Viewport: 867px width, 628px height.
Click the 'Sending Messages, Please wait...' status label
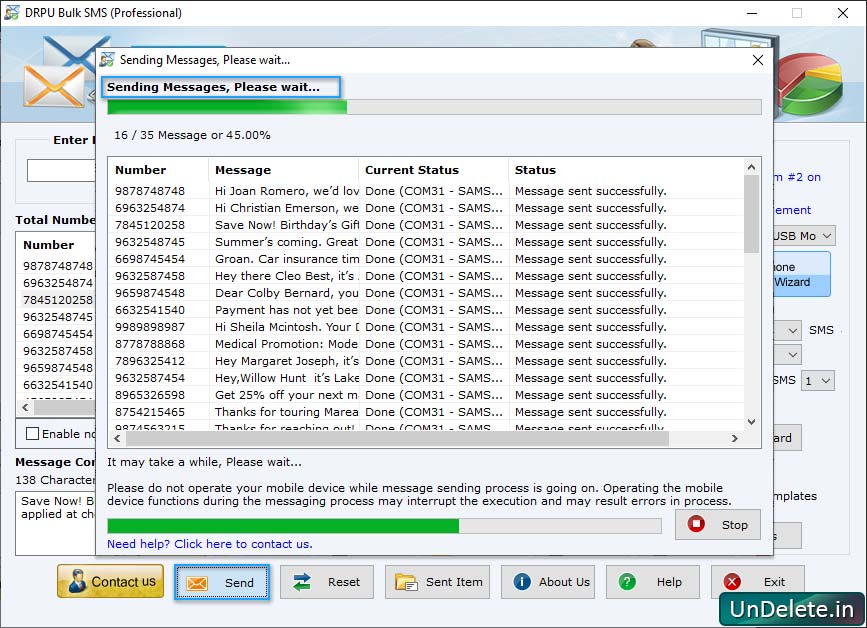point(221,87)
